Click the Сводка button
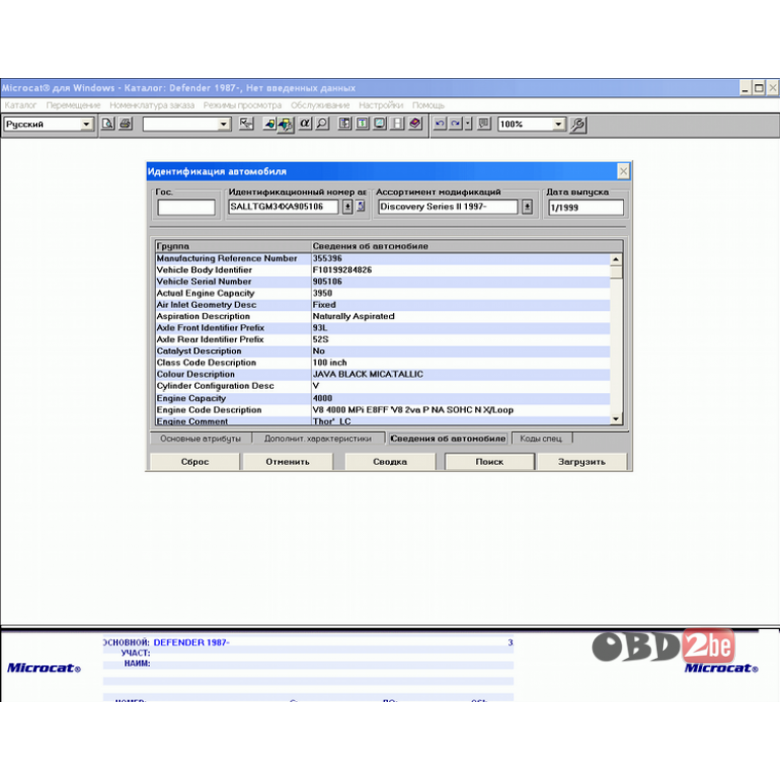The image size is (780, 780). pos(390,462)
